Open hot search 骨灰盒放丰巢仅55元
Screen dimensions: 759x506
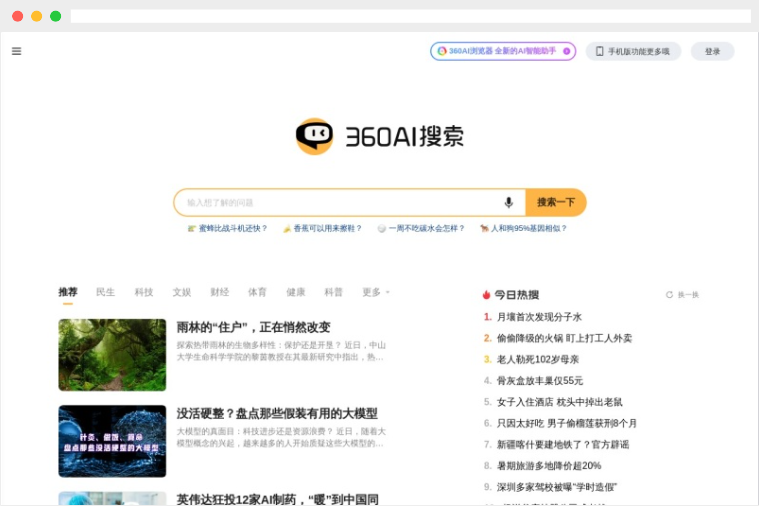540,381
